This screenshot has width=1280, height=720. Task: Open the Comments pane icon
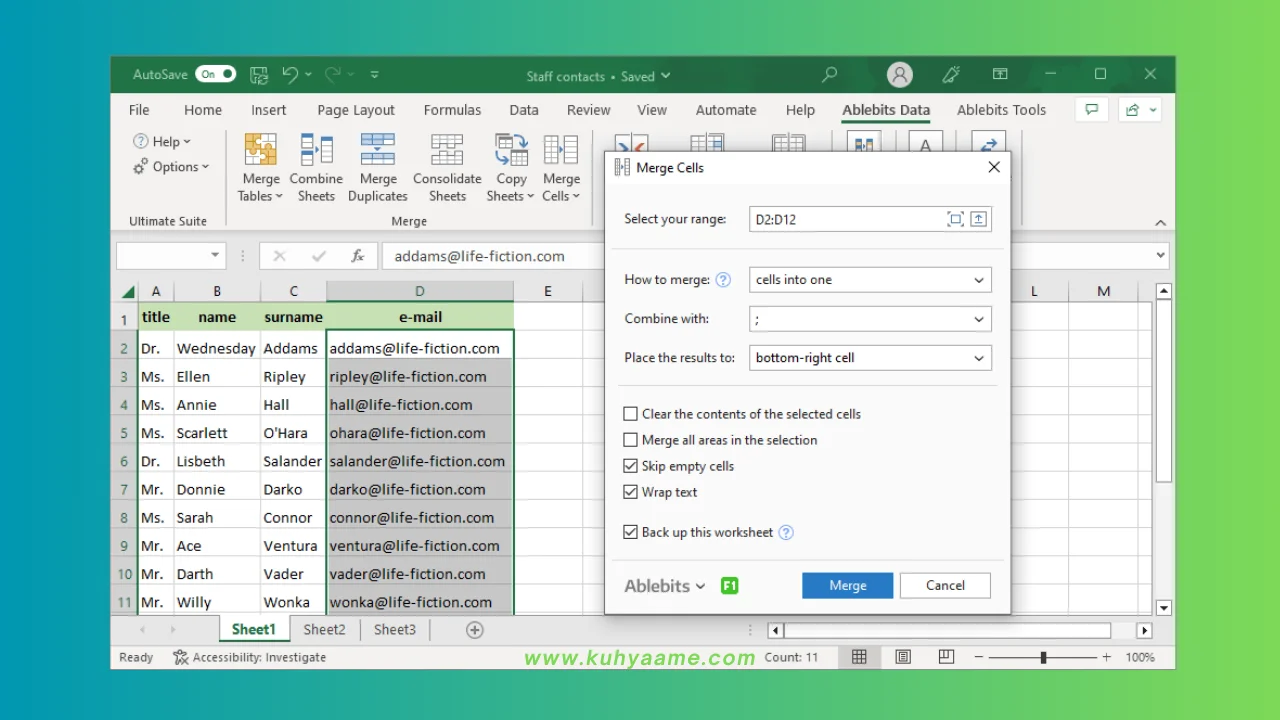1092,110
